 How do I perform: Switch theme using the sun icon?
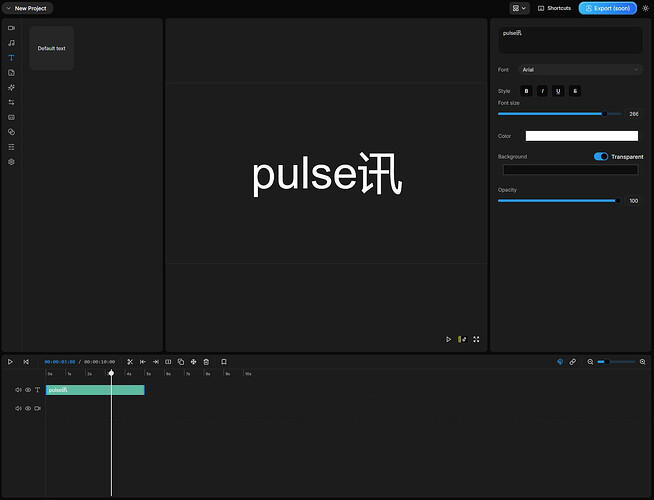pyautogui.click(x=645, y=8)
